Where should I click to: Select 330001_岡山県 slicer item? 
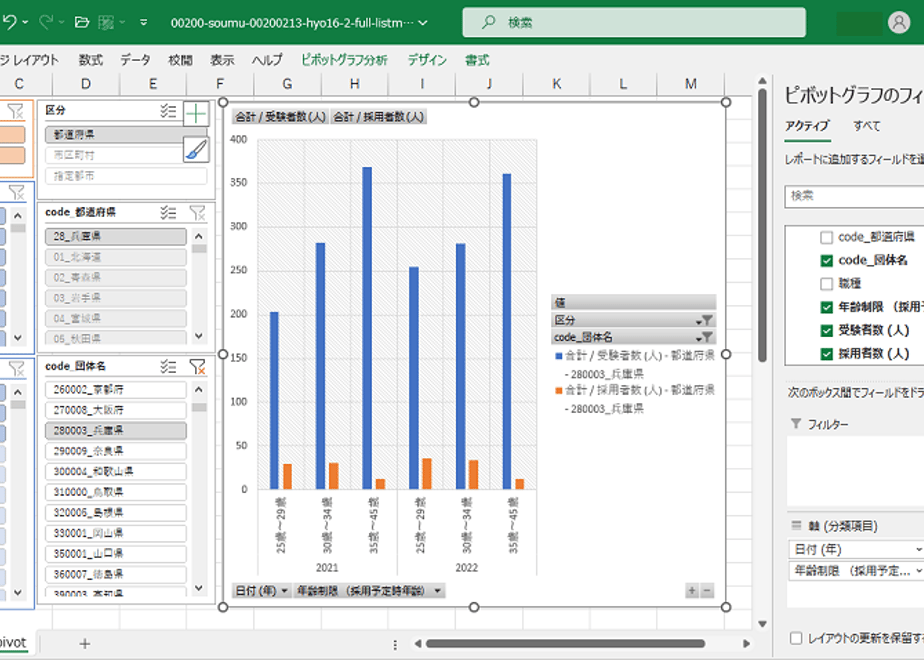click(x=116, y=533)
